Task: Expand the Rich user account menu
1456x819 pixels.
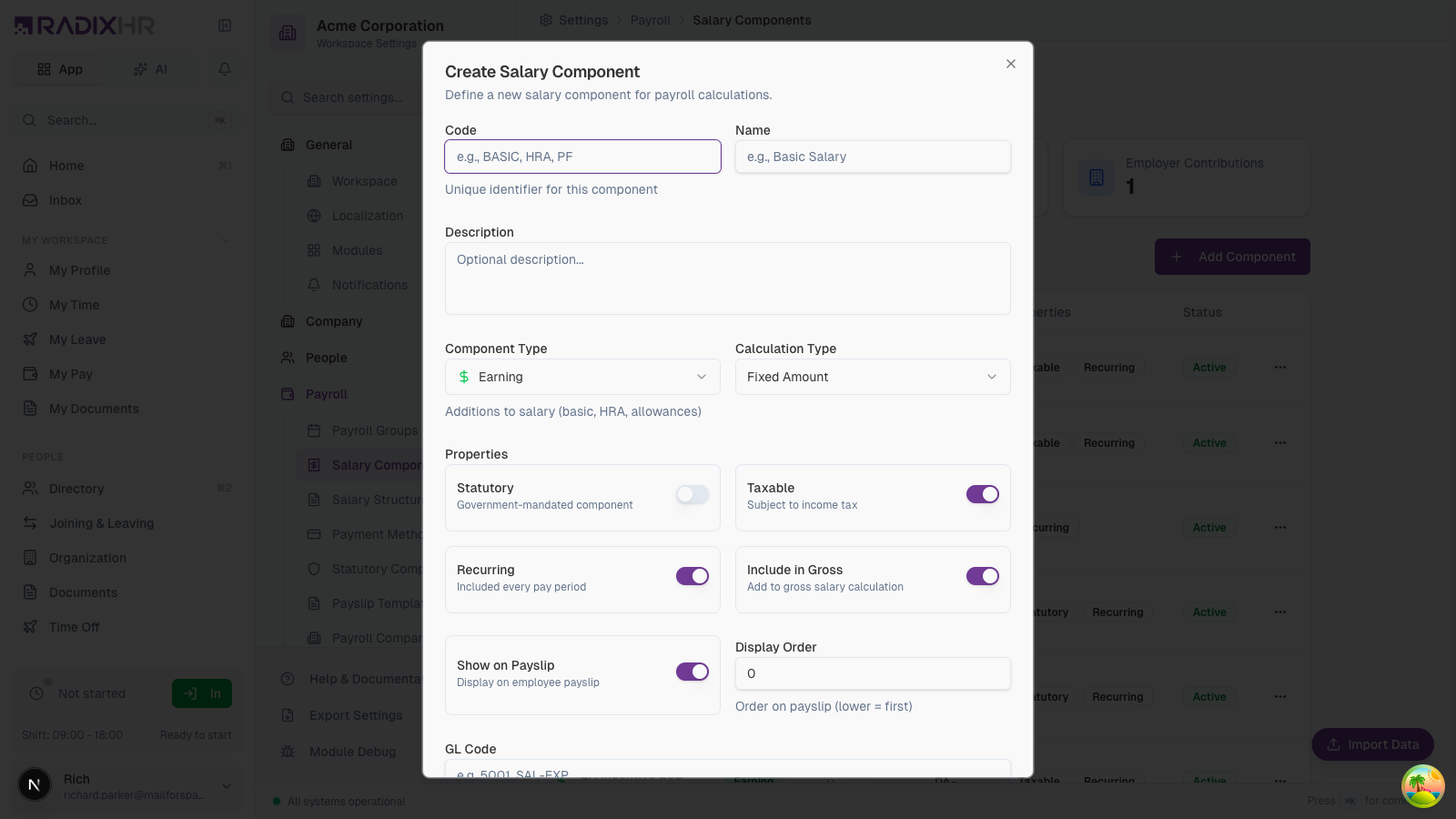Action: pyautogui.click(x=227, y=786)
